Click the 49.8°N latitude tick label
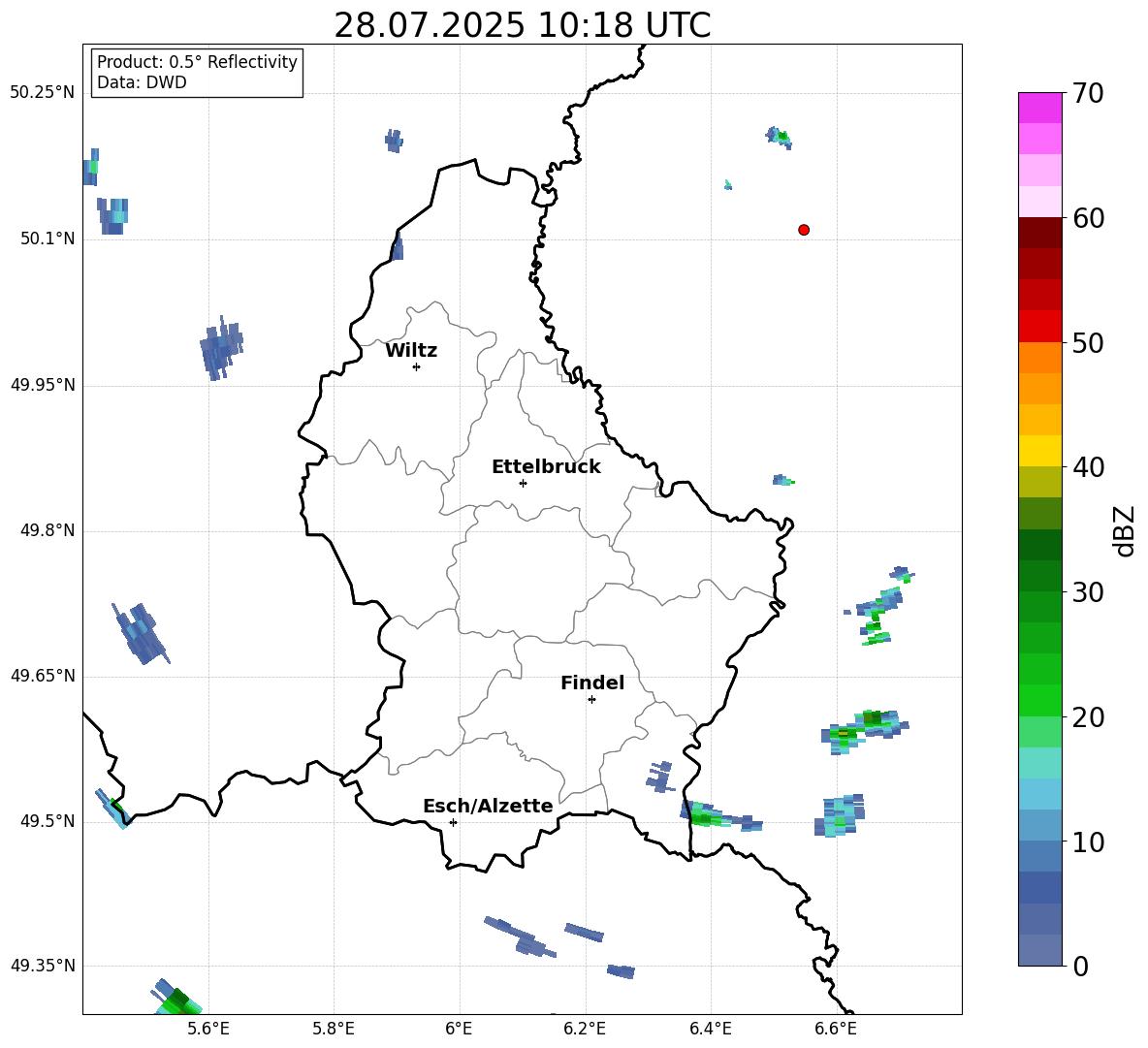 (48, 530)
